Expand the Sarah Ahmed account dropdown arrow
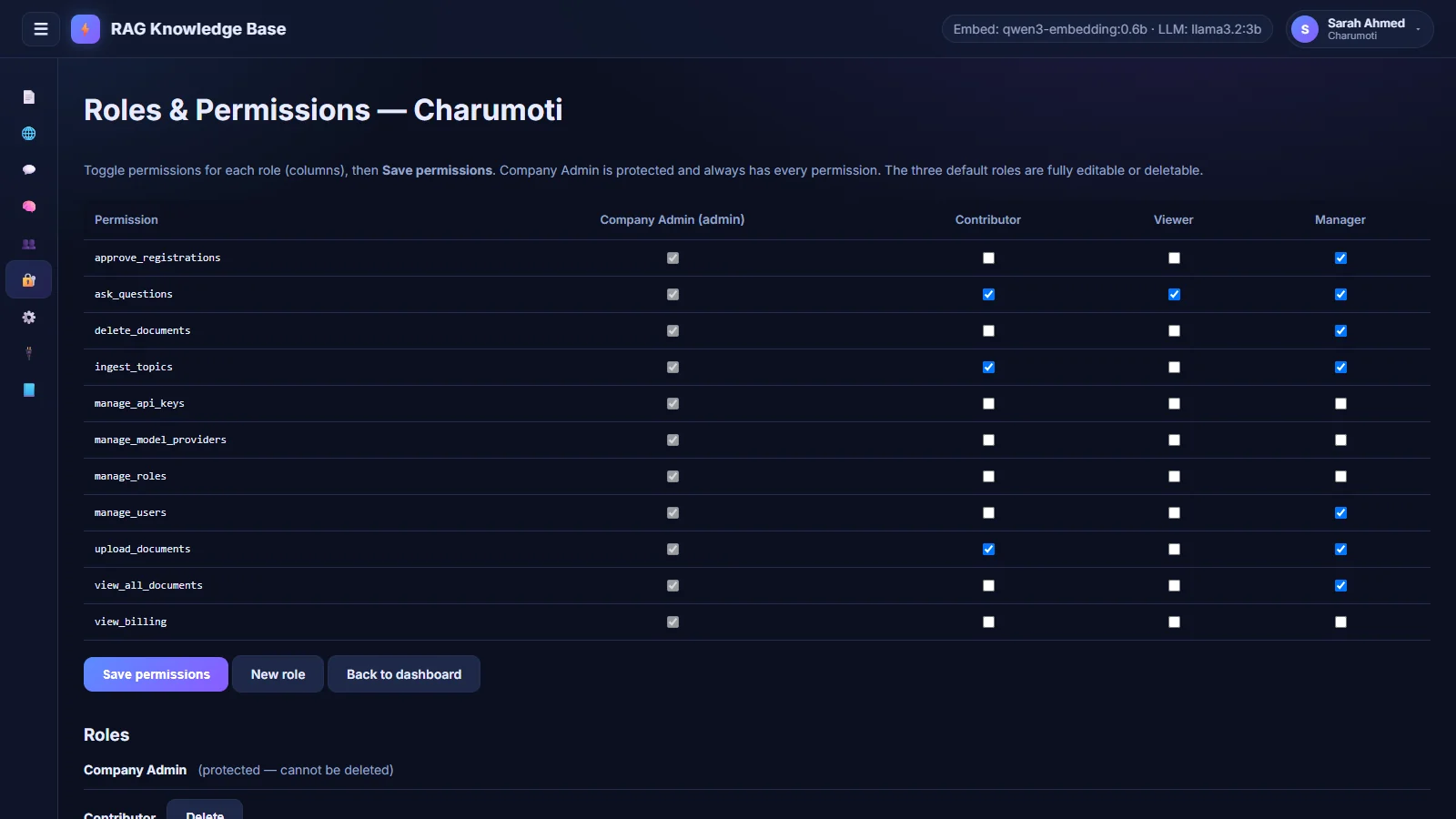Screen dimensions: 1456x819 (1418, 29)
